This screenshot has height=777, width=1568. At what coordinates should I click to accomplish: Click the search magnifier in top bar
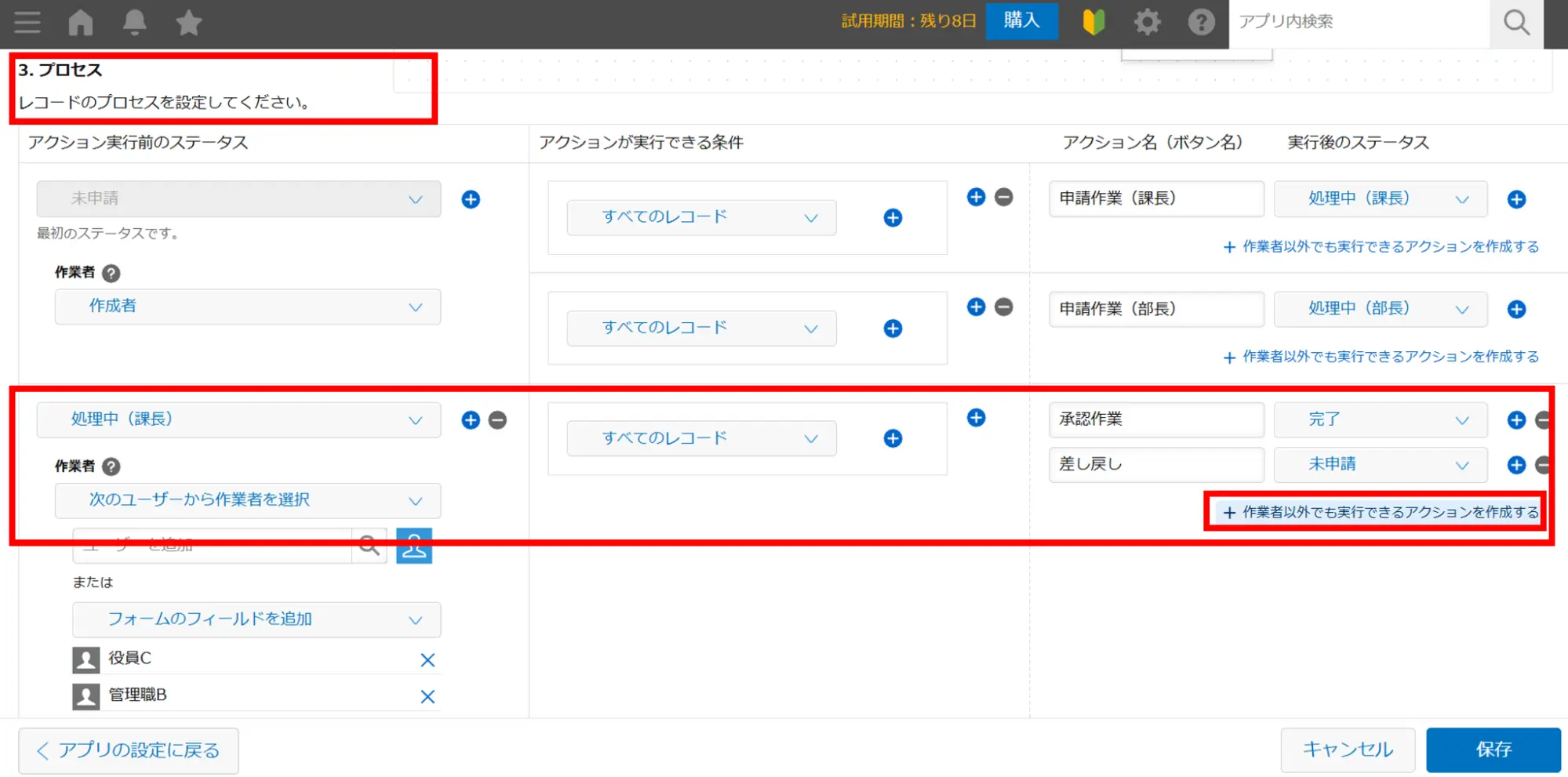point(1515,22)
